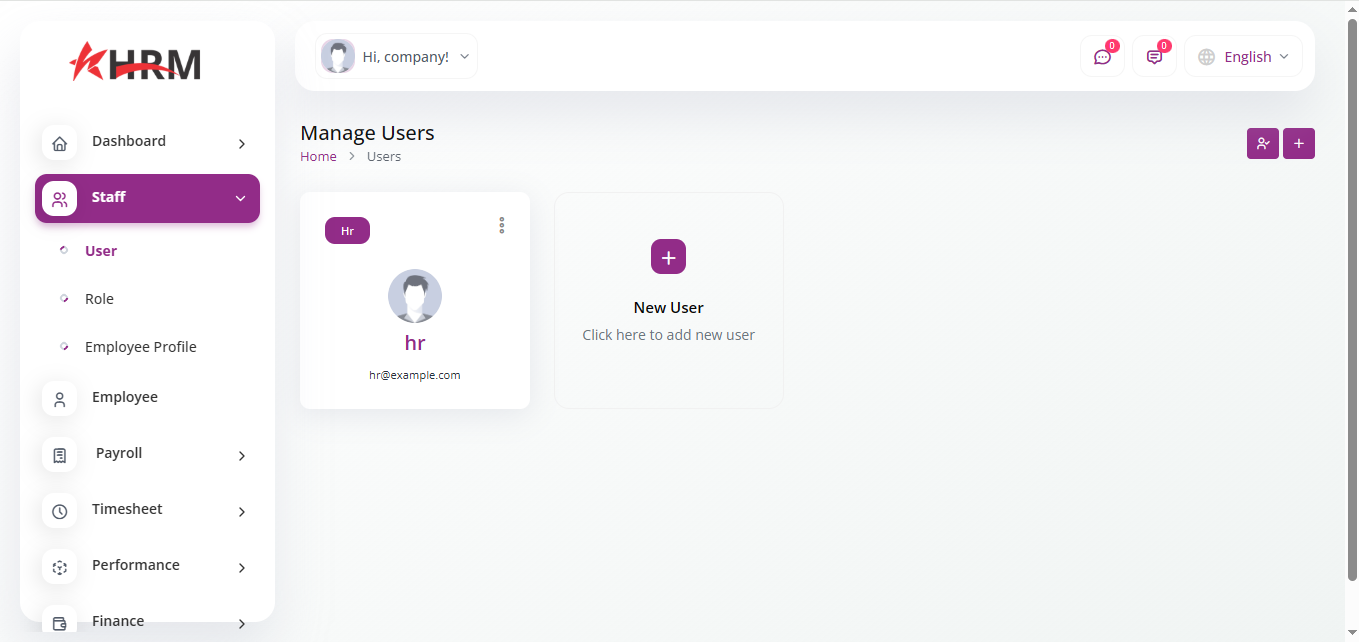Open the three-dot menu on hr card

tap(501, 226)
